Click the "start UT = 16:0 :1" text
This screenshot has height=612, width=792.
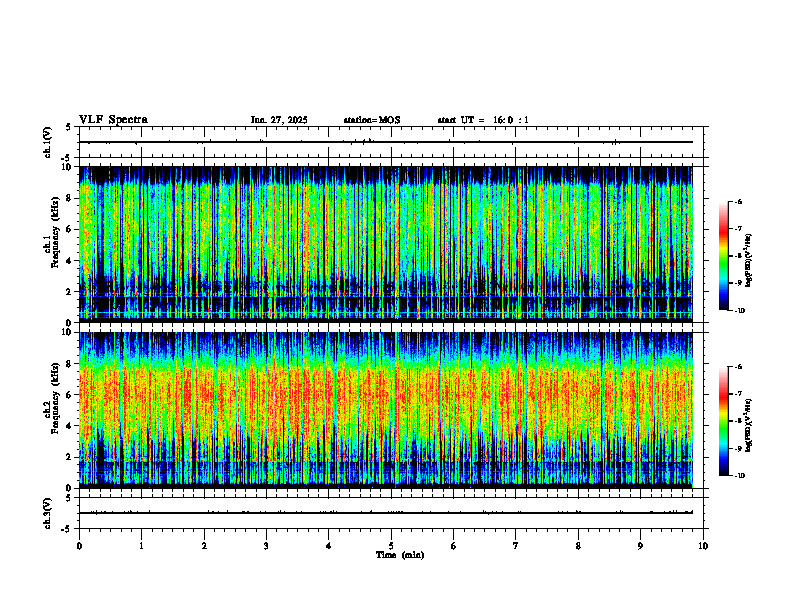[x=483, y=120]
